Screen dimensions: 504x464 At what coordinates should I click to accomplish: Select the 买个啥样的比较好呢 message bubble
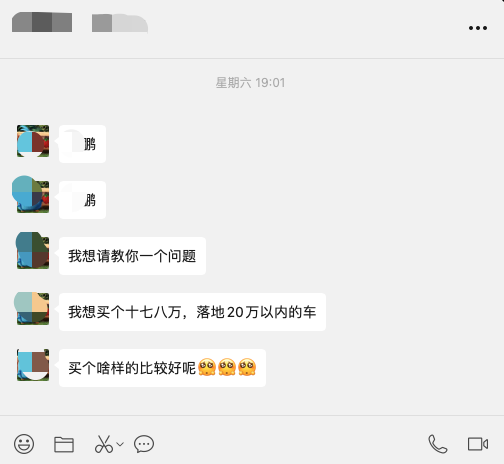coord(162,368)
